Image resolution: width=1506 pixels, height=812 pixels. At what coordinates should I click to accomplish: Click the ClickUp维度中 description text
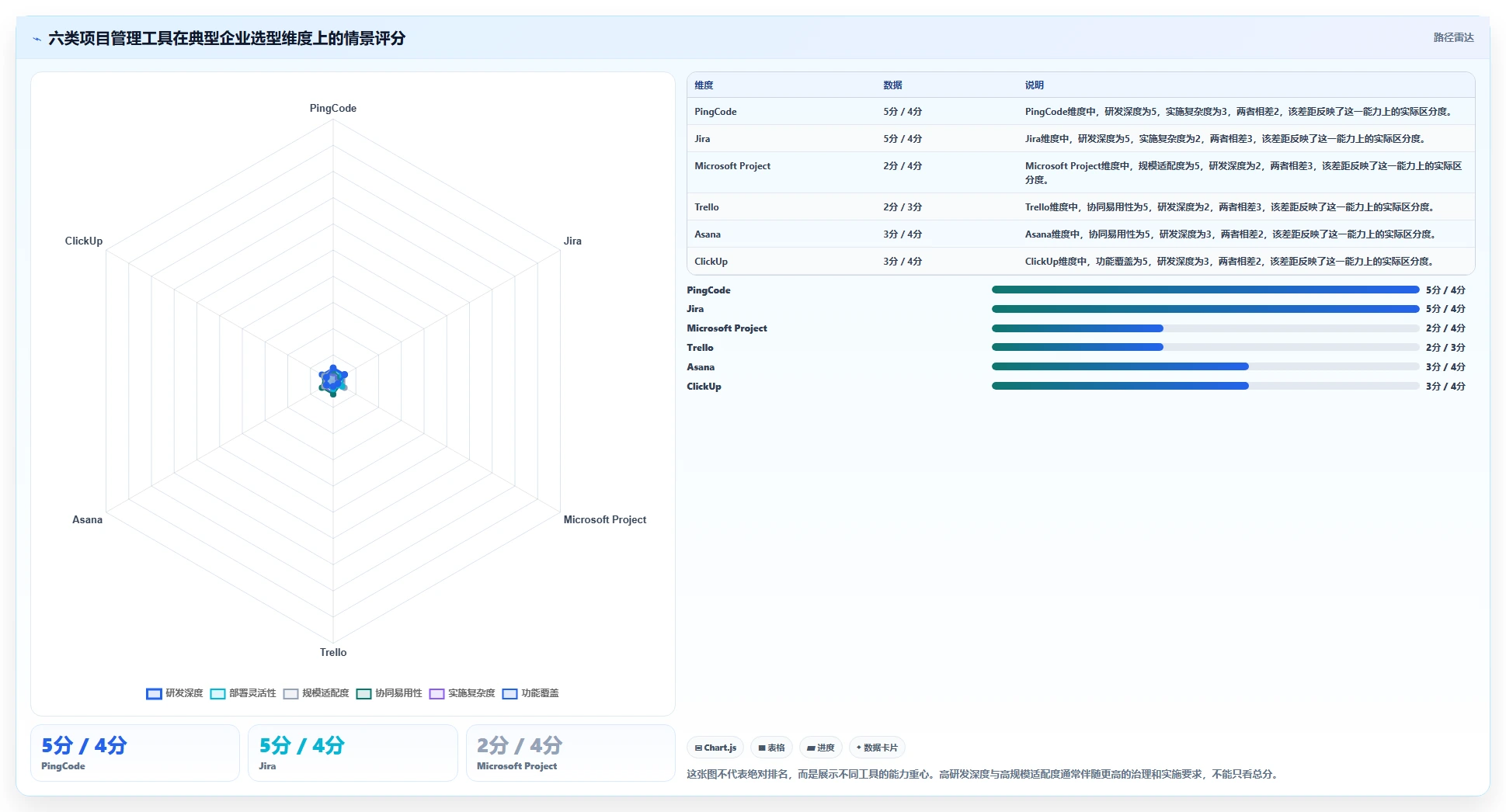[x=1229, y=262]
